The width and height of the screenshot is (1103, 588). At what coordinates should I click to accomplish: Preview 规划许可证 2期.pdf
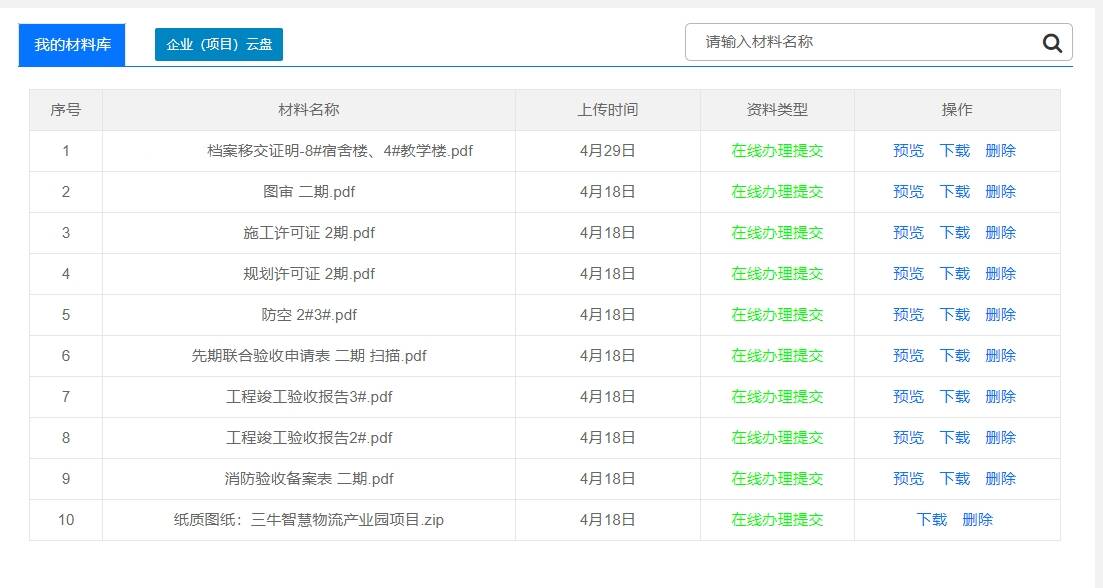point(908,274)
